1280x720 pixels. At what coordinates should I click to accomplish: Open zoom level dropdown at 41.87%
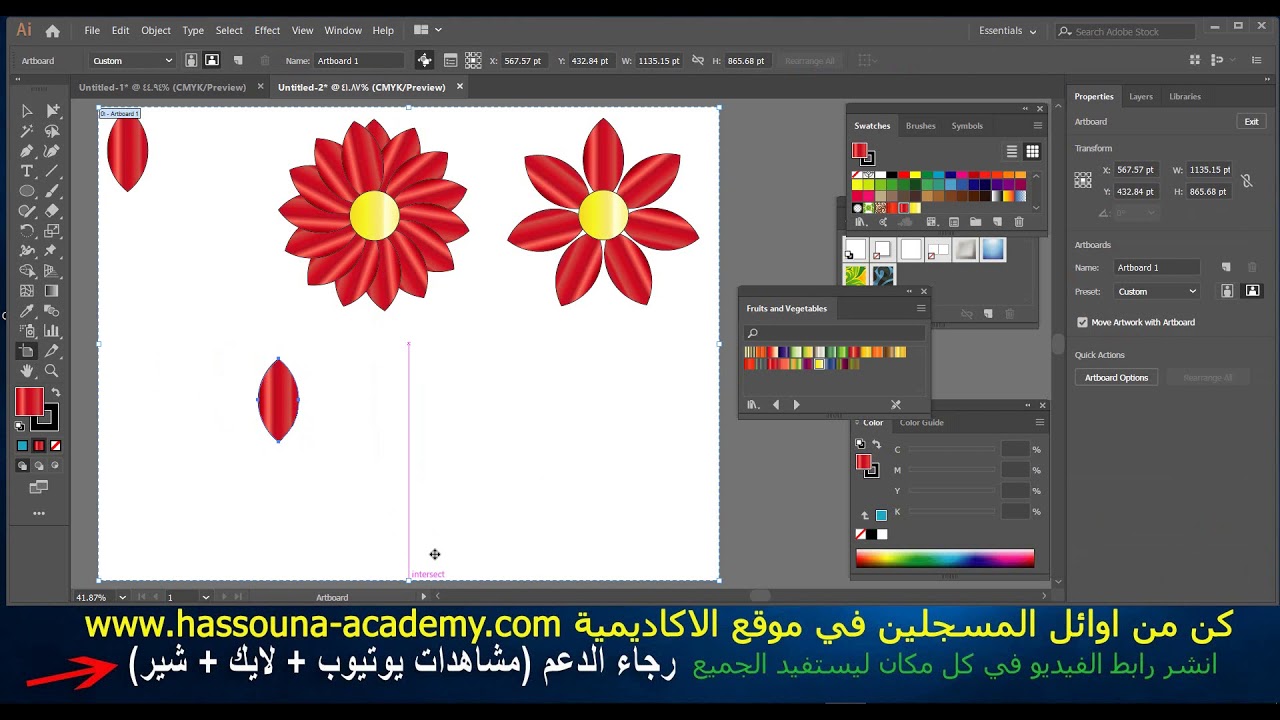coord(123,597)
